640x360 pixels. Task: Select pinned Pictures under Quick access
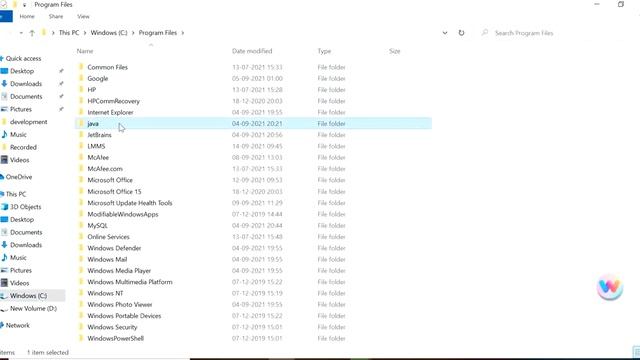21,109
